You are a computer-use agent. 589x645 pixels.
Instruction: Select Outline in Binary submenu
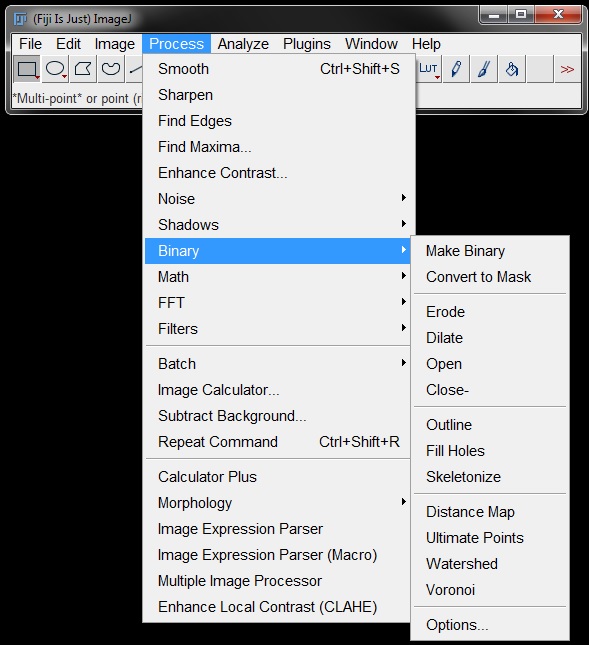[490, 425]
